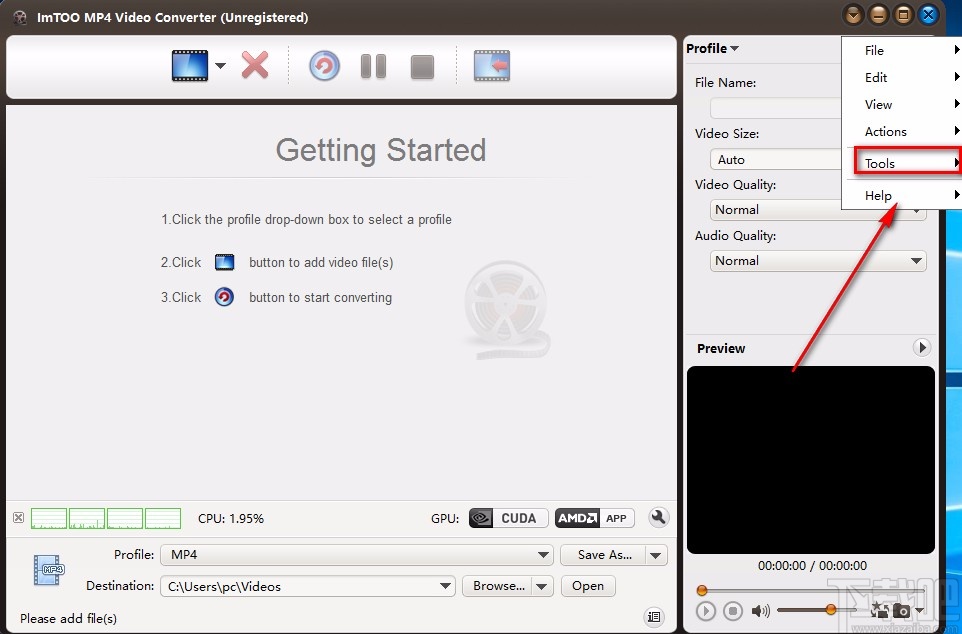Toggle the CPU usage monitor off
This screenshot has width=962, height=634.
point(18,518)
